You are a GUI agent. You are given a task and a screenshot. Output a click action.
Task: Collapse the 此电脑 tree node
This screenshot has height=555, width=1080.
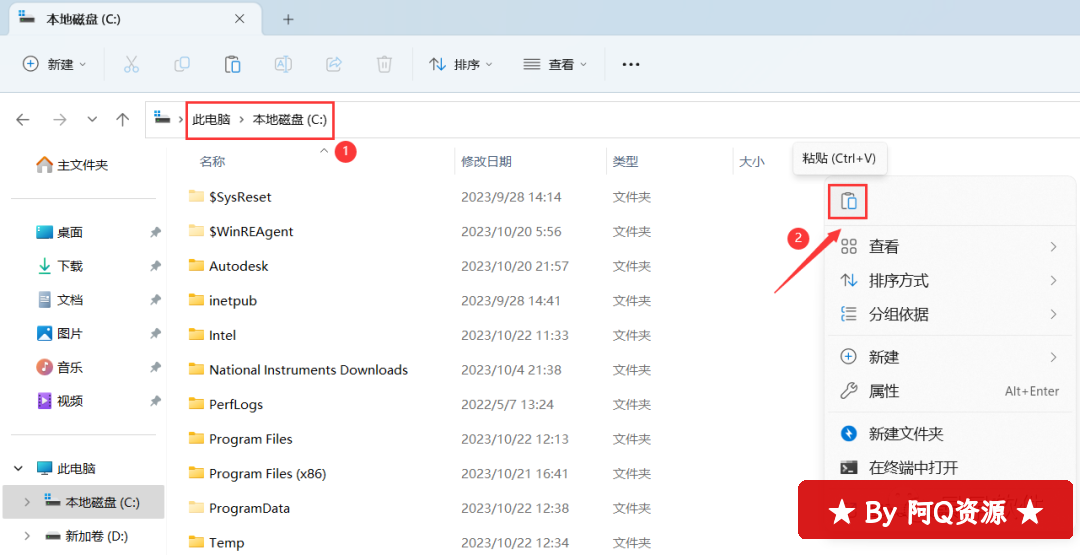pos(19,468)
